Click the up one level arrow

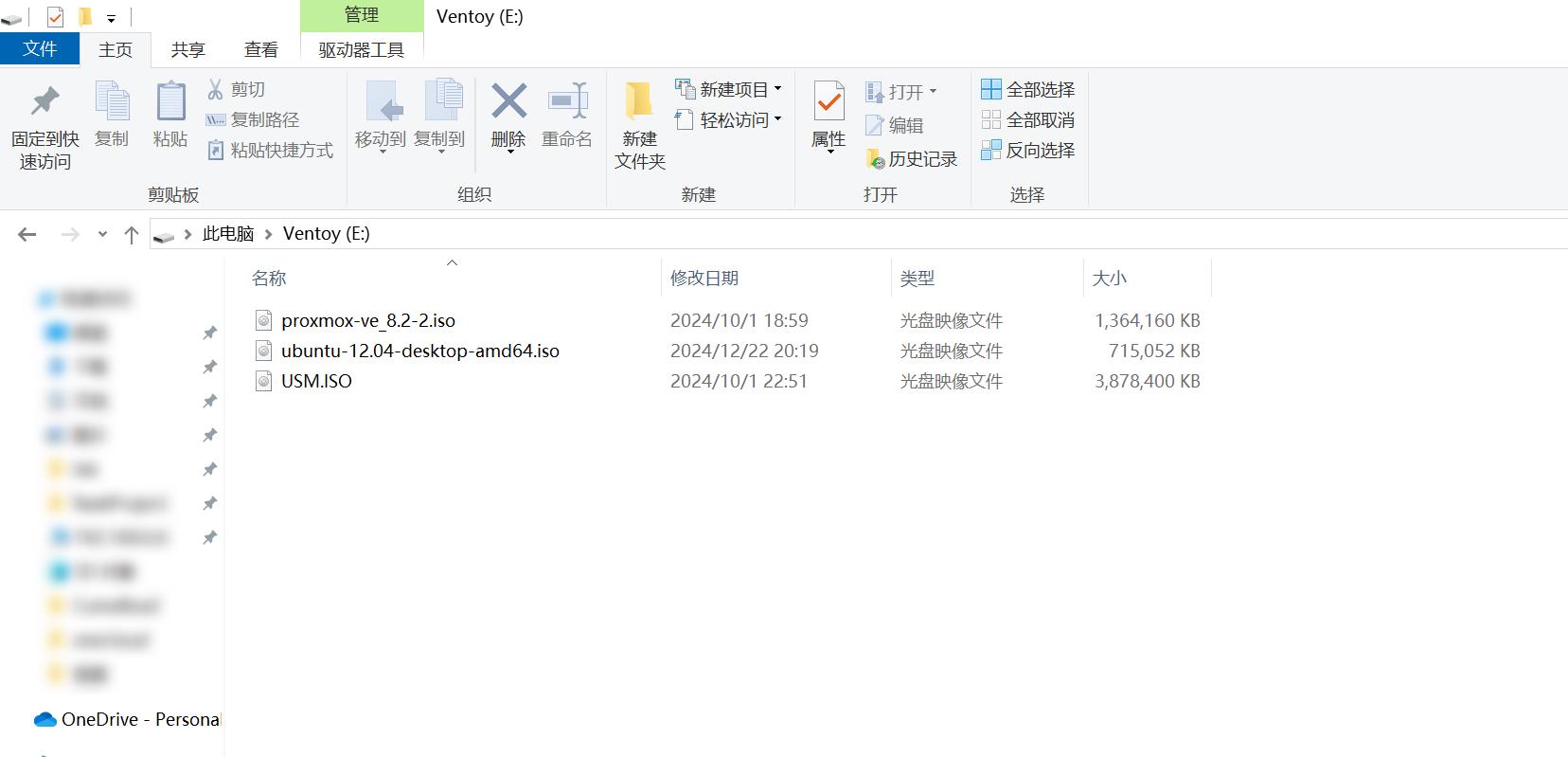tap(132, 234)
